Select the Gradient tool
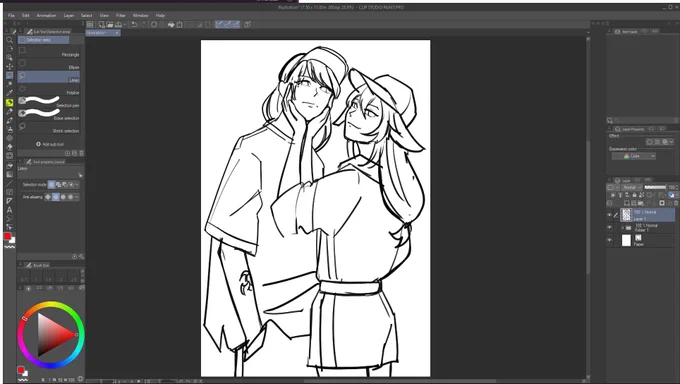 [x=10, y=174]
